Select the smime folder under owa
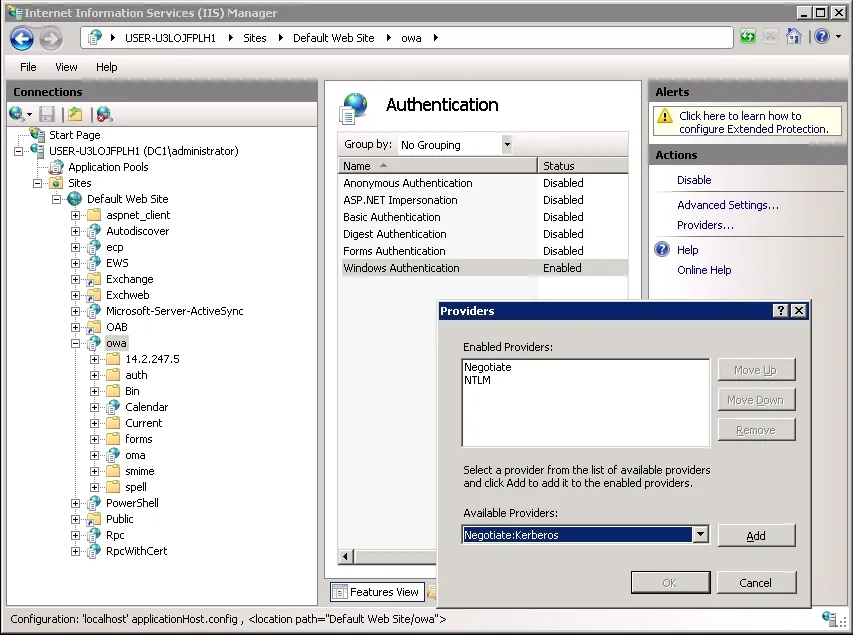 pos(140,471)
